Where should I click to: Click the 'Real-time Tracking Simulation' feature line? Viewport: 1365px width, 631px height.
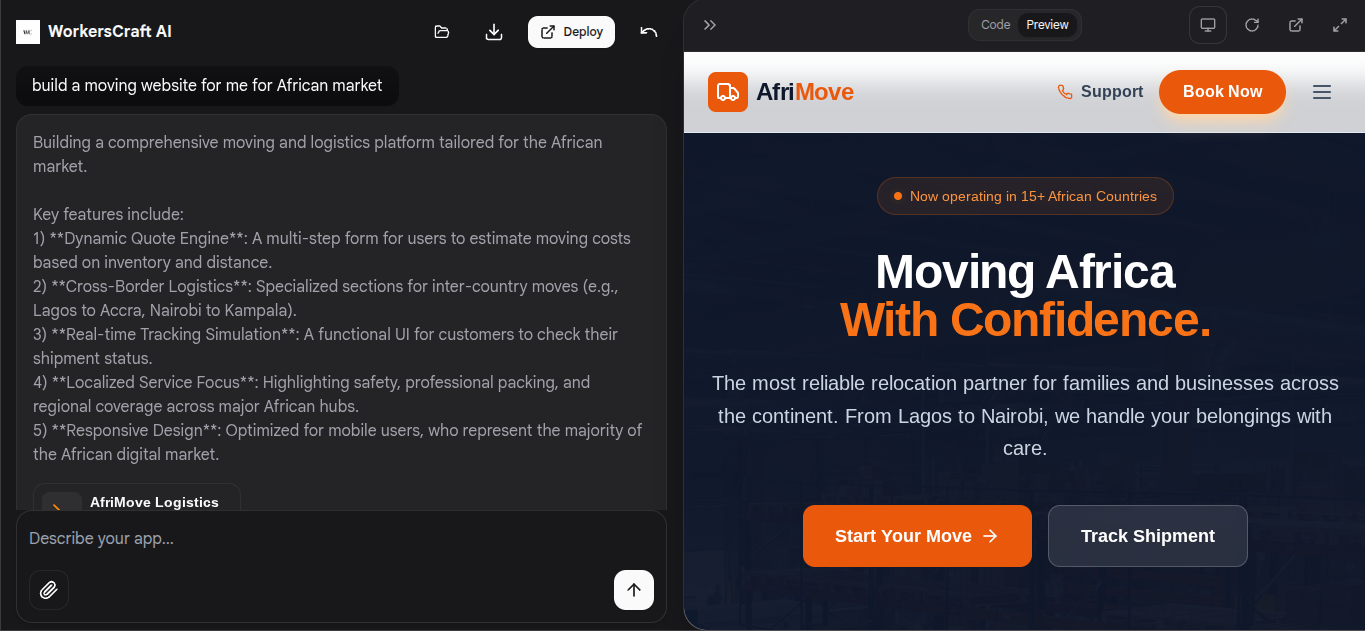[325, 346]
